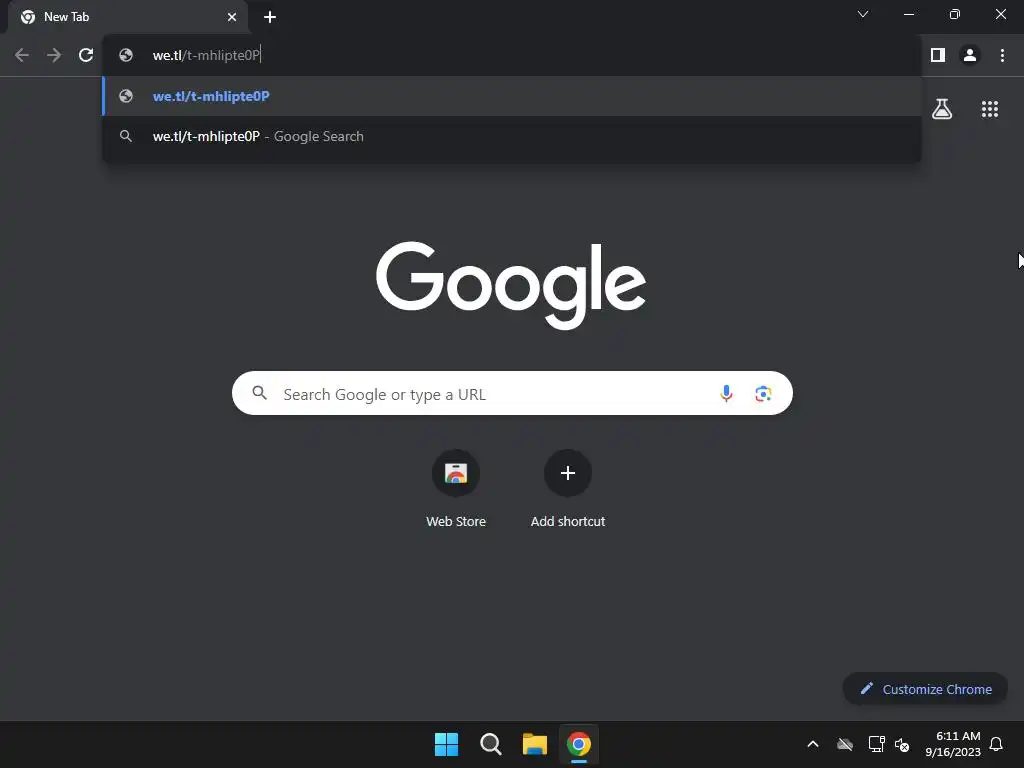Click the Google logo
1024x768 pixels.
pyautogui.click(x=511, y=285)
